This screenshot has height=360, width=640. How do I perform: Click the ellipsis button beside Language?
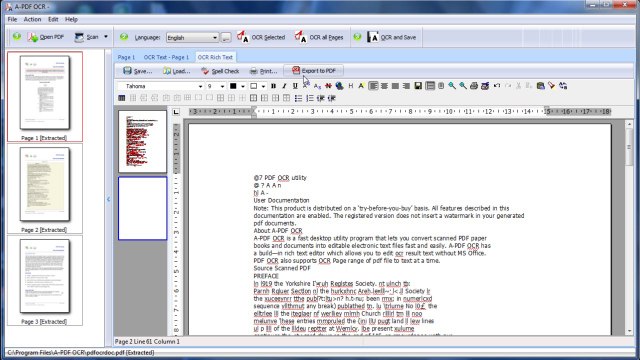point(226,38)
